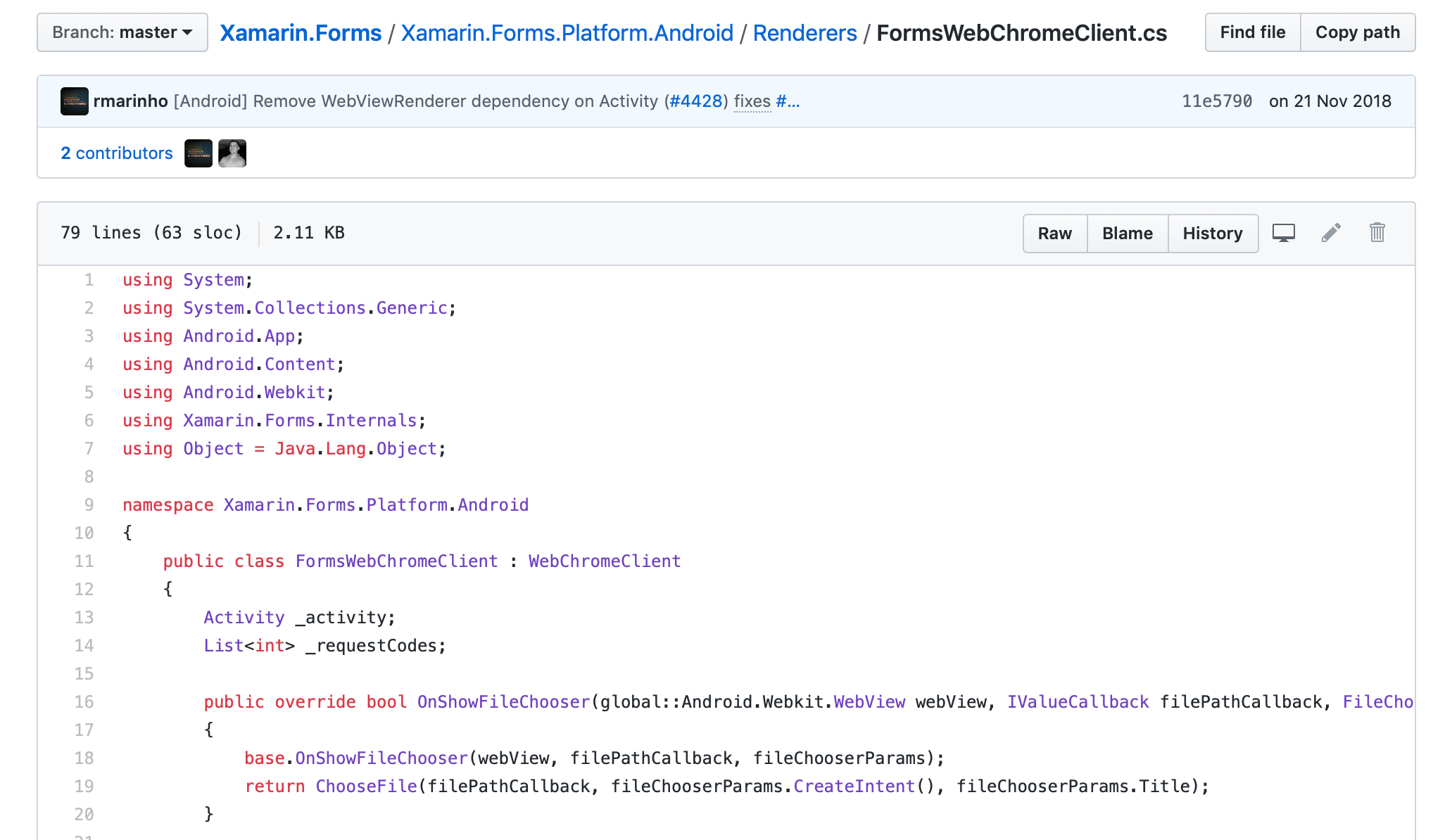
Task: Click the trash delete file icon
Action: (1377, 233)
